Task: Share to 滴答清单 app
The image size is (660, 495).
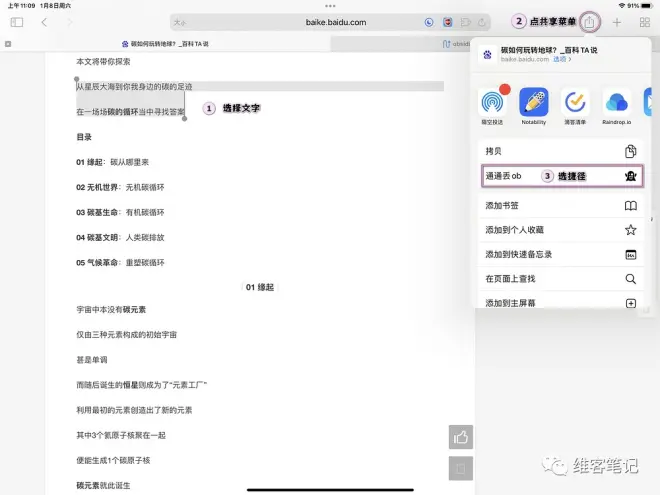Action: coord(575,106)
